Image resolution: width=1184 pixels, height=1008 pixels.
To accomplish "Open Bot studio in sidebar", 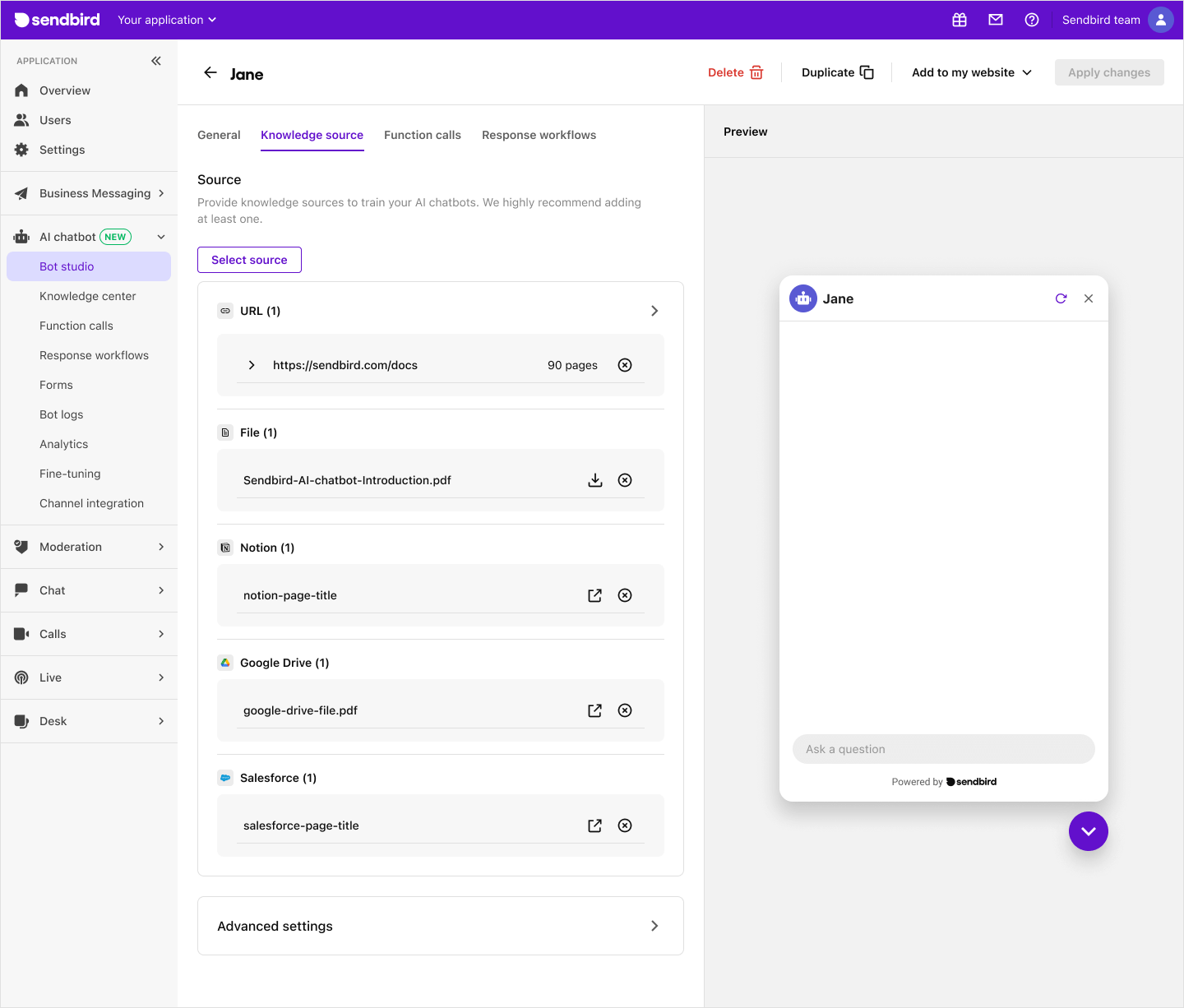I will pos(89,266).
